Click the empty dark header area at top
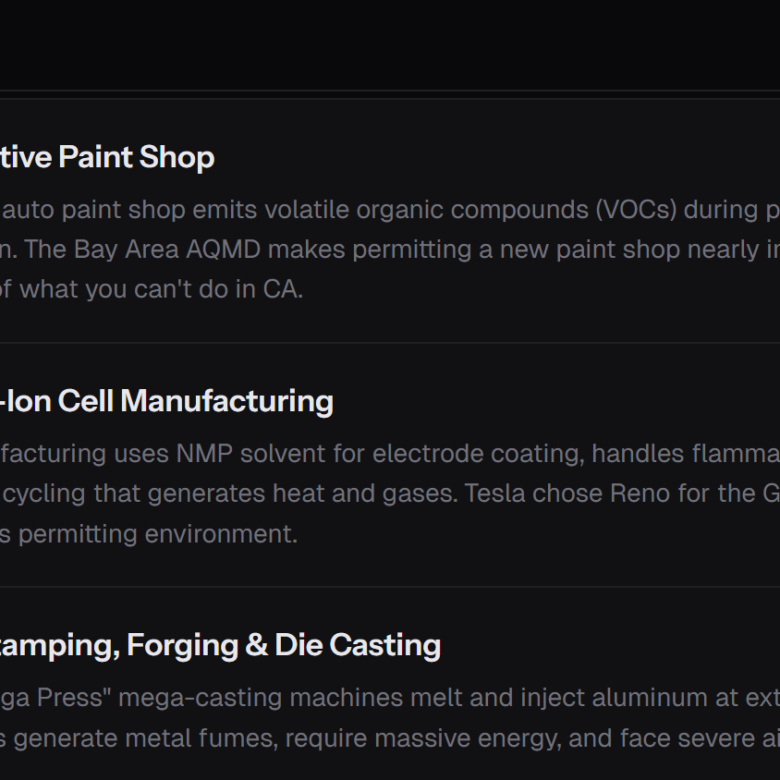 click(x=390, y=45)
